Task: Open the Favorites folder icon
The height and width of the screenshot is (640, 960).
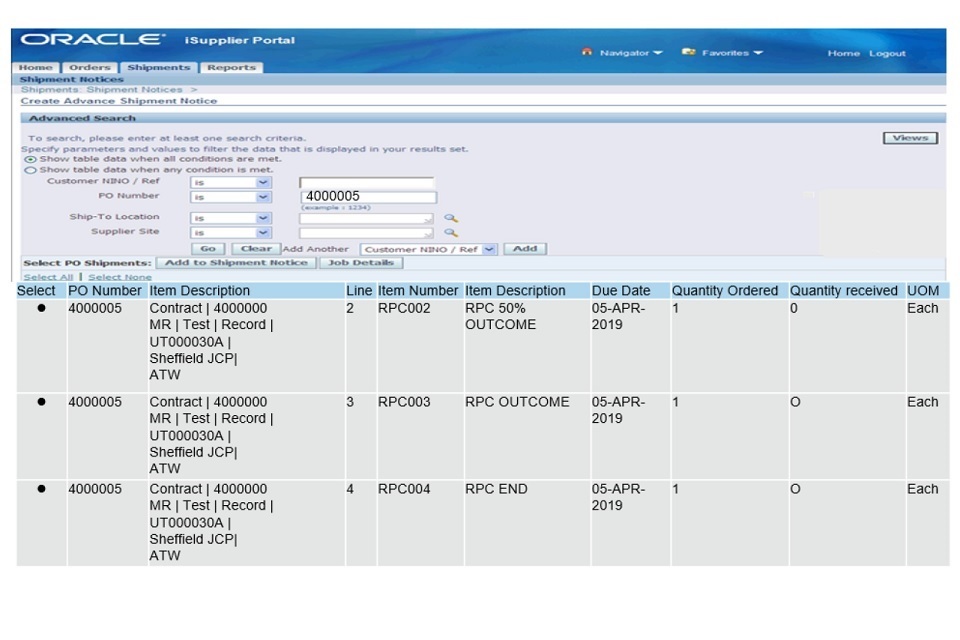Action: (688, 53)
